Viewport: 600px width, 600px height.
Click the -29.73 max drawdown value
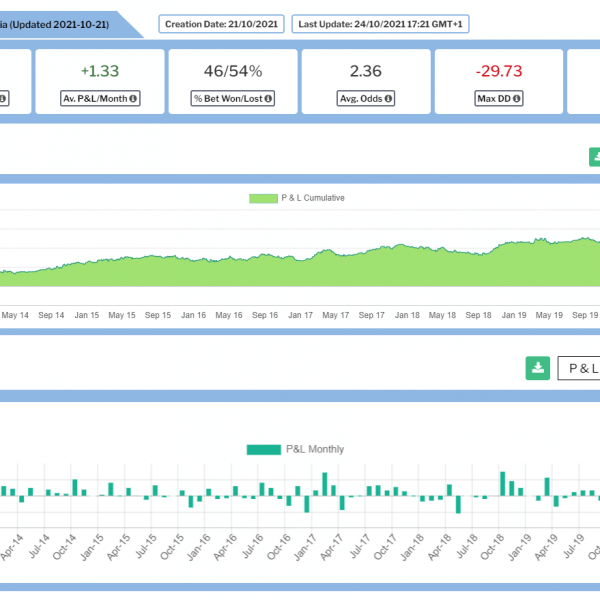coord(499,71)
